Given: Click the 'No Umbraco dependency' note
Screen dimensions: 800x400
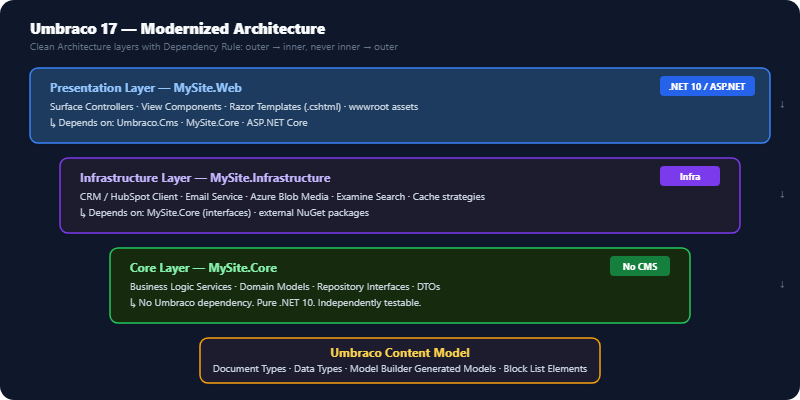Looking at the screenshot, I should 276,303.
